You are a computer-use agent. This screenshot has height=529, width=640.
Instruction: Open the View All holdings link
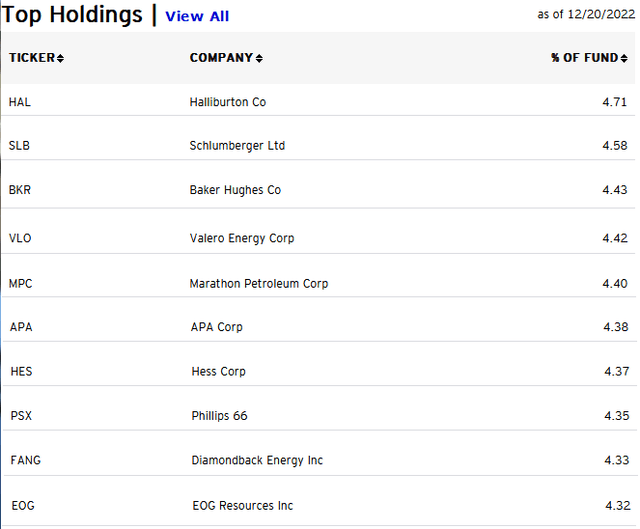point(197,16)
